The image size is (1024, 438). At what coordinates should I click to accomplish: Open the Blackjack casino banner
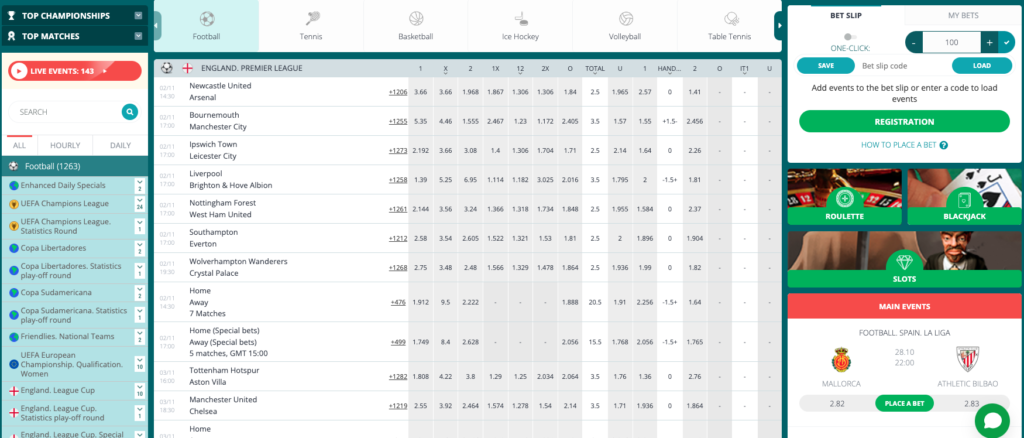click(965, 196)
